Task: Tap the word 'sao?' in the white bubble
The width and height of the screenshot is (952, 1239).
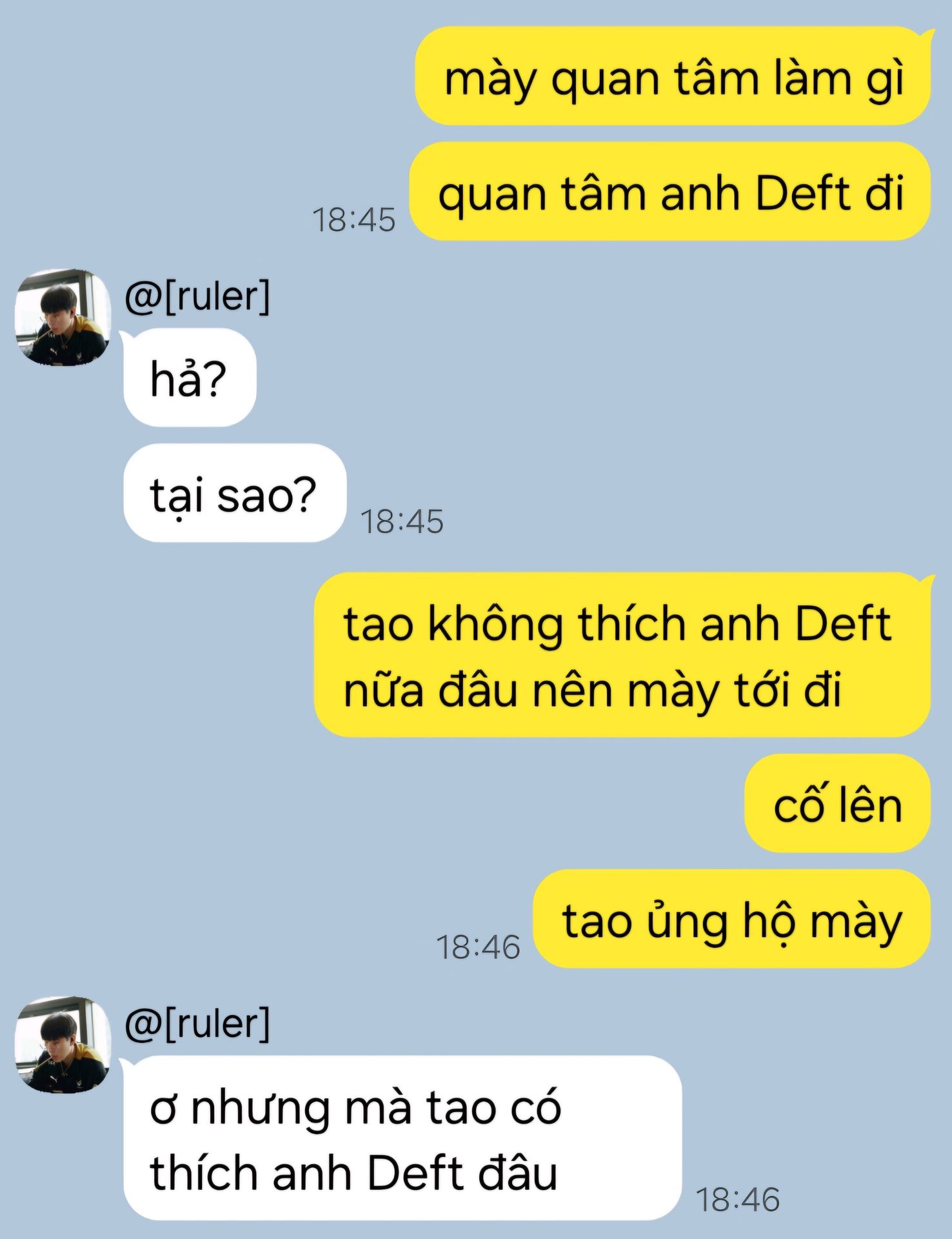Action: click(x=266, y=495)
